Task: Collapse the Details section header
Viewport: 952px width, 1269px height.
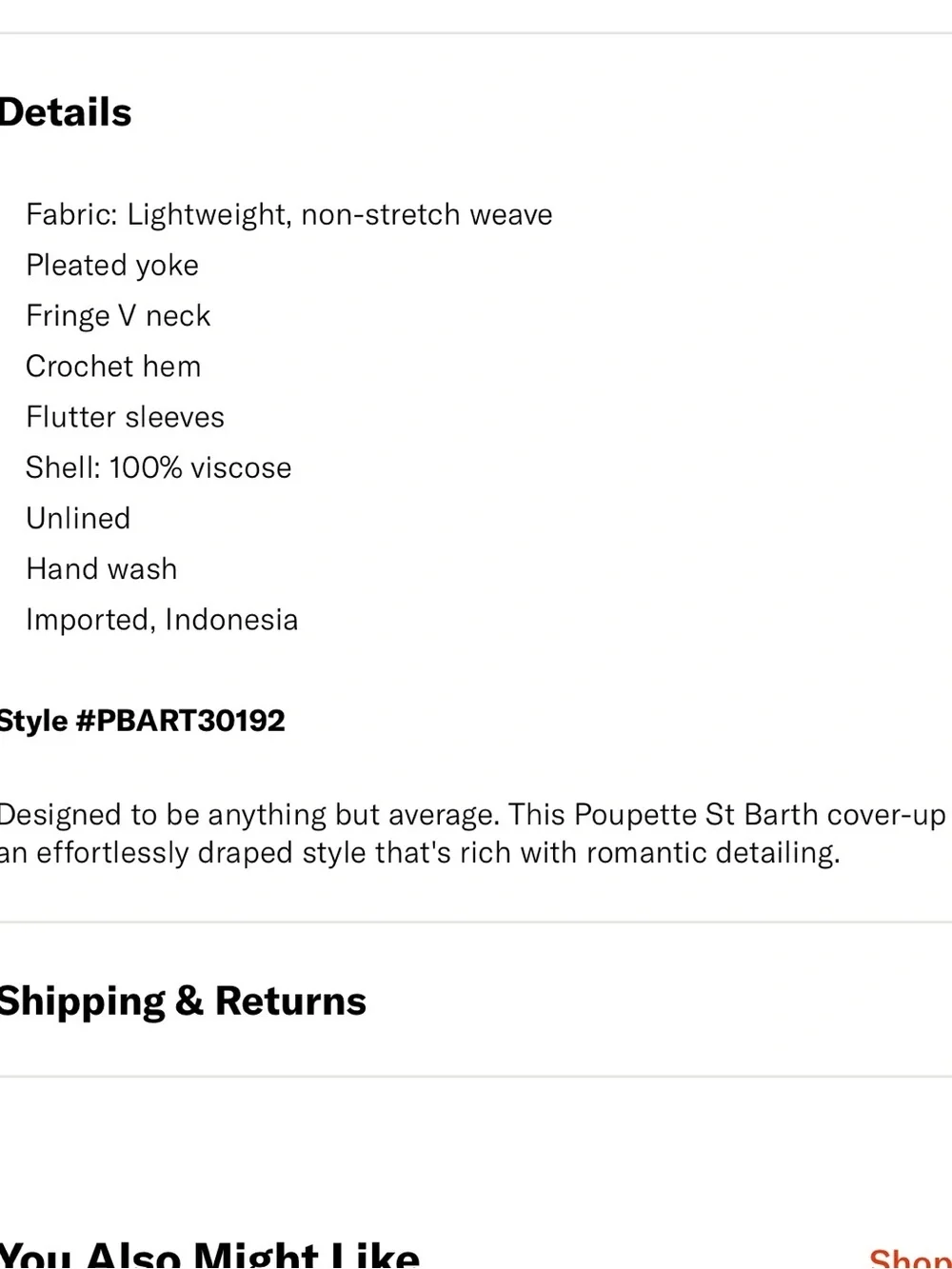Action: click(476, 112)
